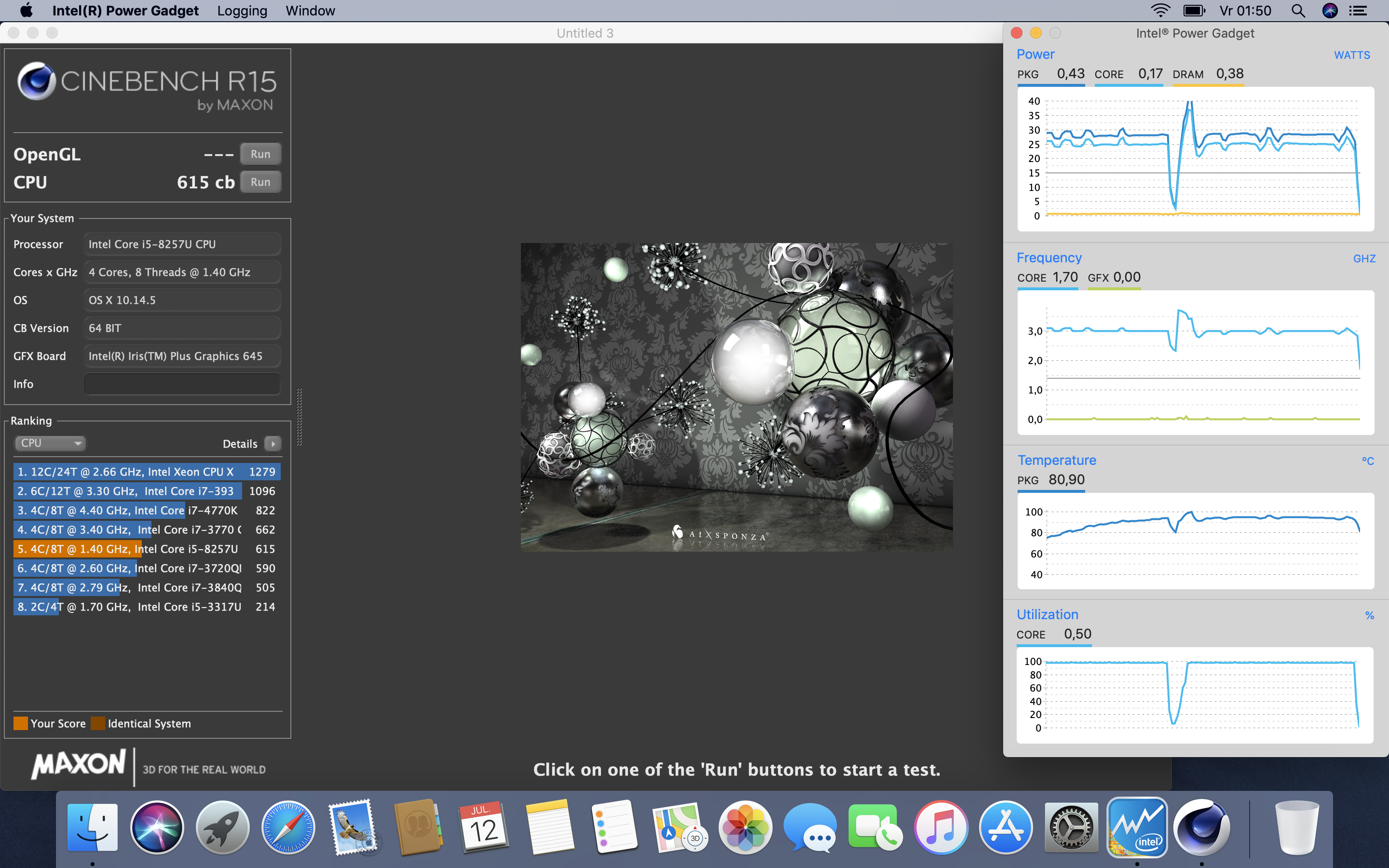The height and width of the screenshot is (868, 1389).
Task: Open the Apple menu
Action: click(26, 11)
